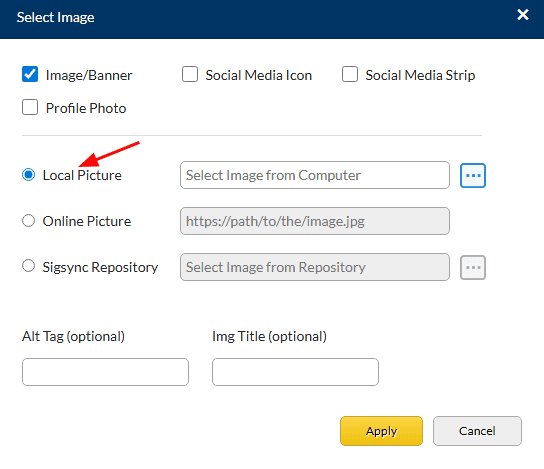The image size is (544, 469).
Task: Switch to the Sigsync Repository radio option
Action: pos(28,266)
